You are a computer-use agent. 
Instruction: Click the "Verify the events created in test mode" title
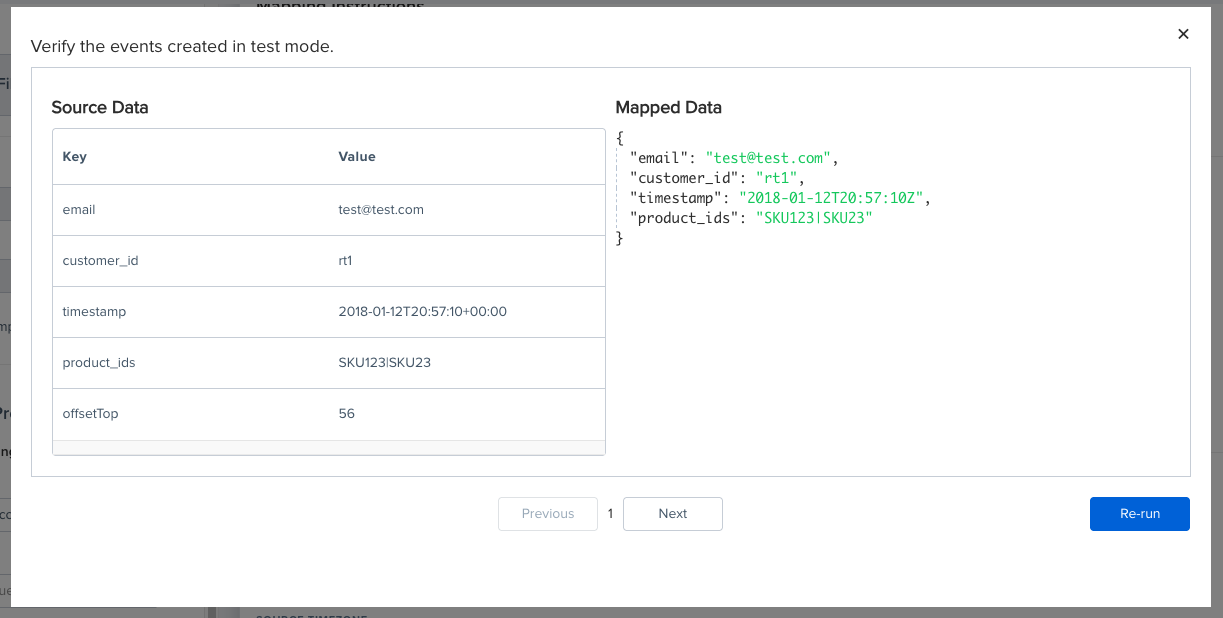tap(182, 47)
